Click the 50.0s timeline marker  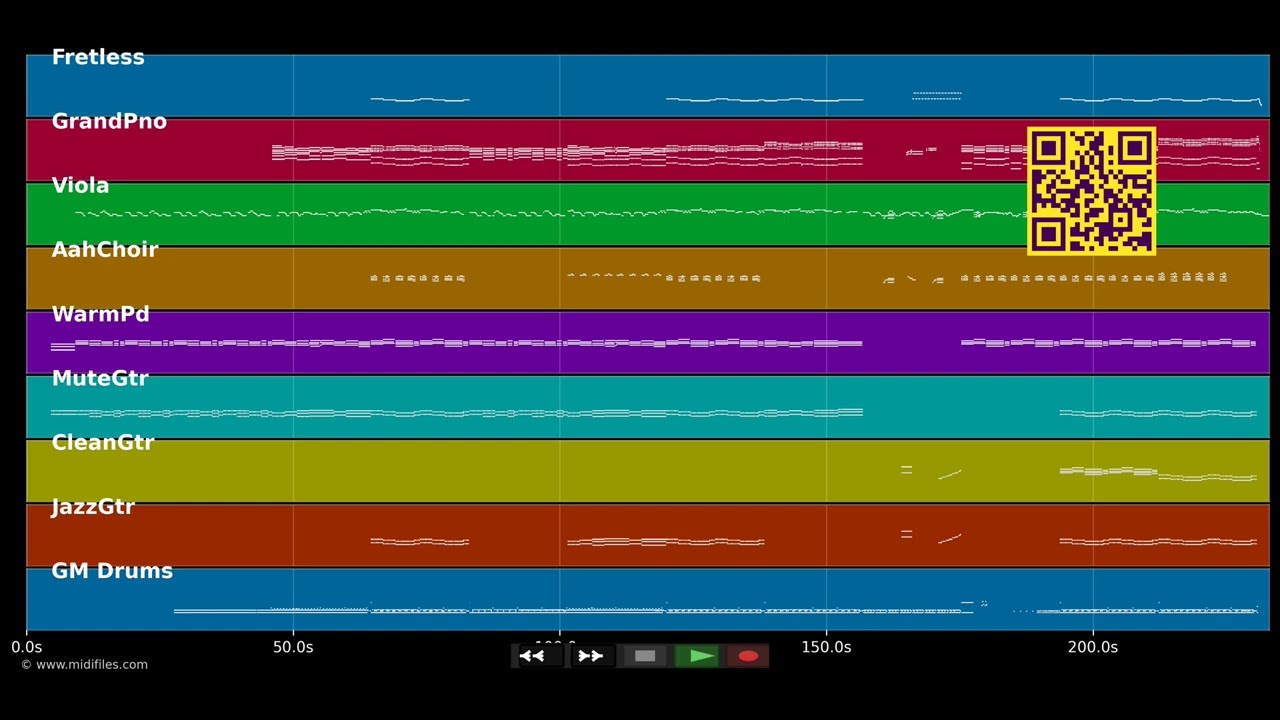(x=293, y=647)
